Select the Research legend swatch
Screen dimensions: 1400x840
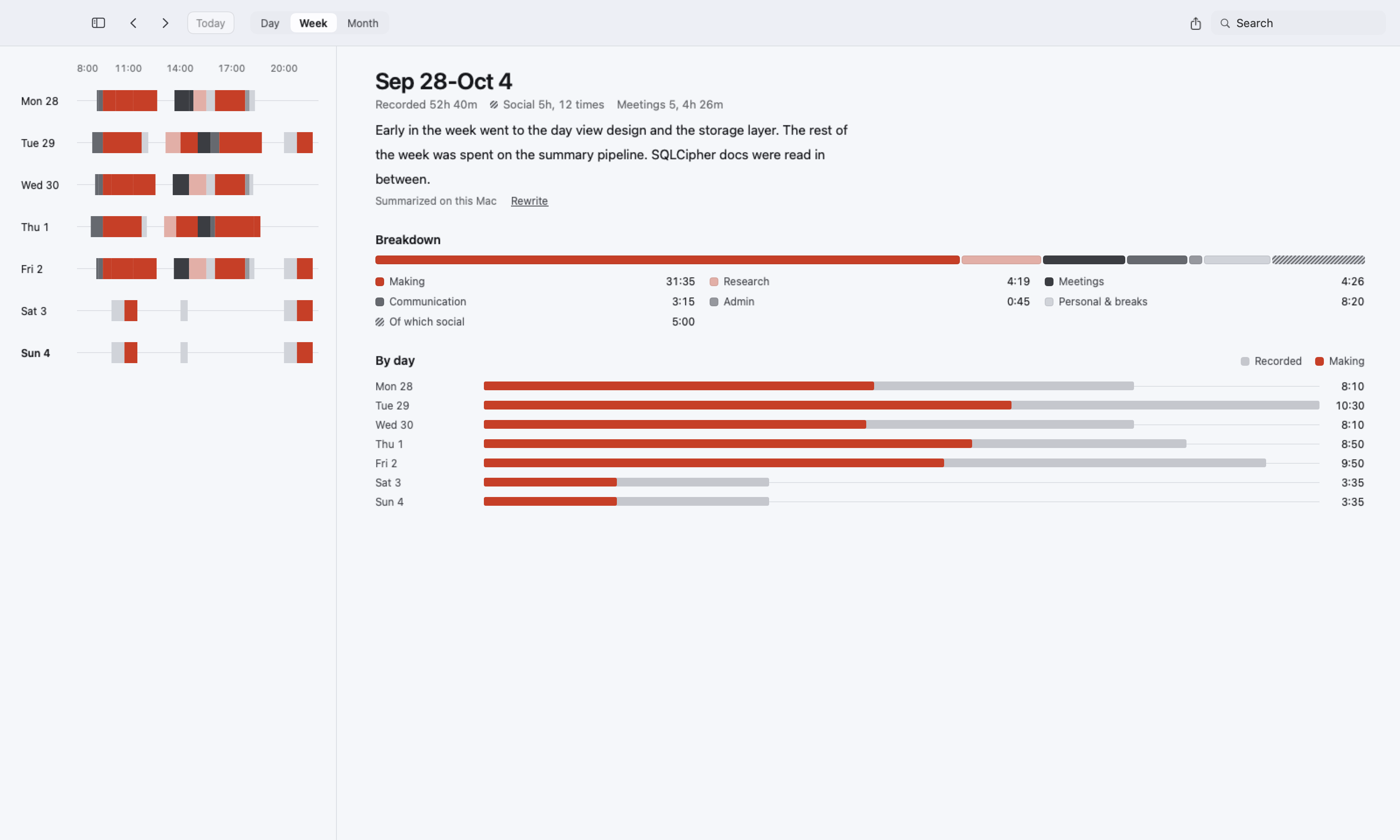pyautogui.click(x=714, y=282)
